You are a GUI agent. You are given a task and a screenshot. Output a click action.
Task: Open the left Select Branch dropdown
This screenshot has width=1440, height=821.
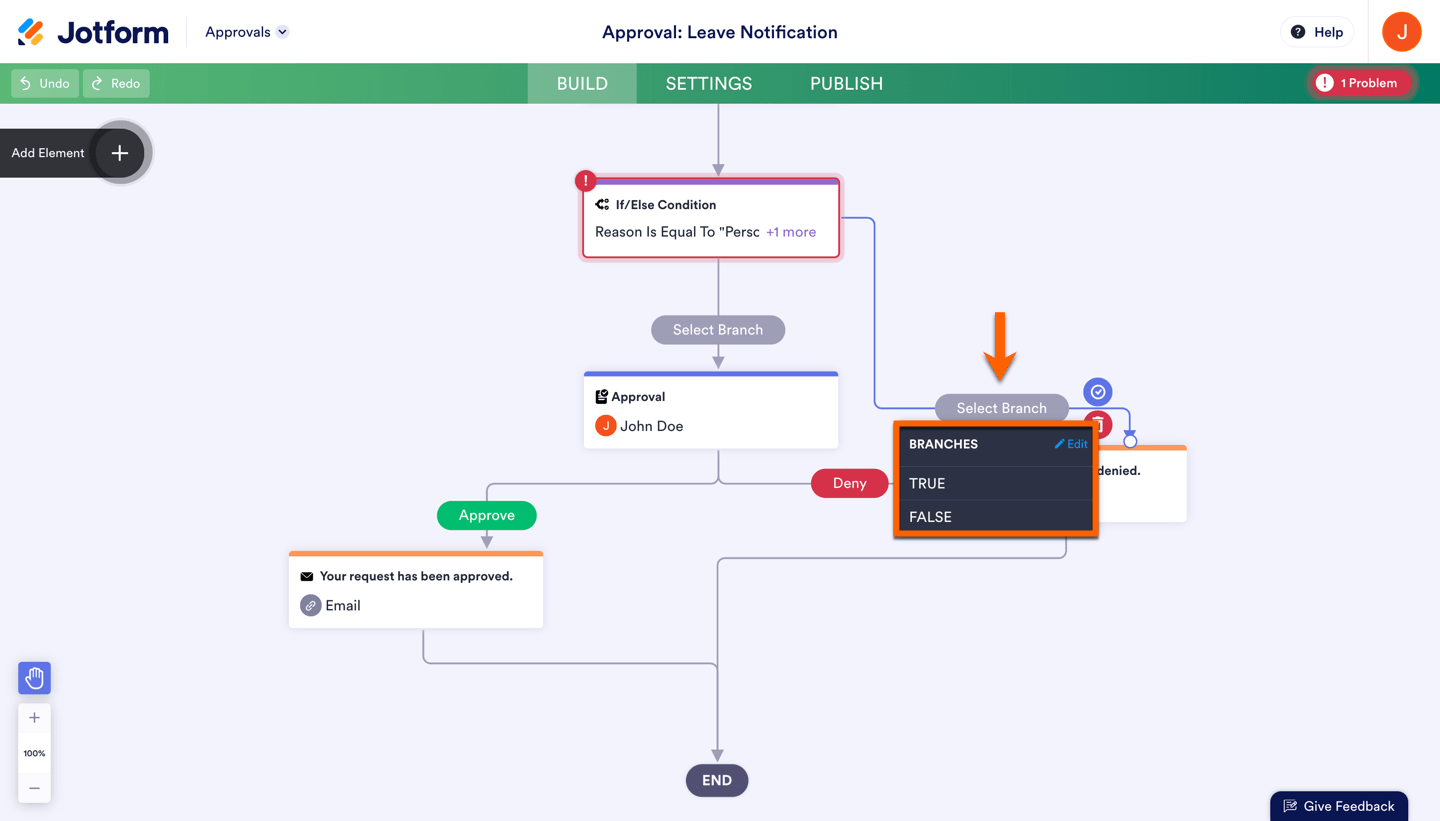click(x=718, y=330)
